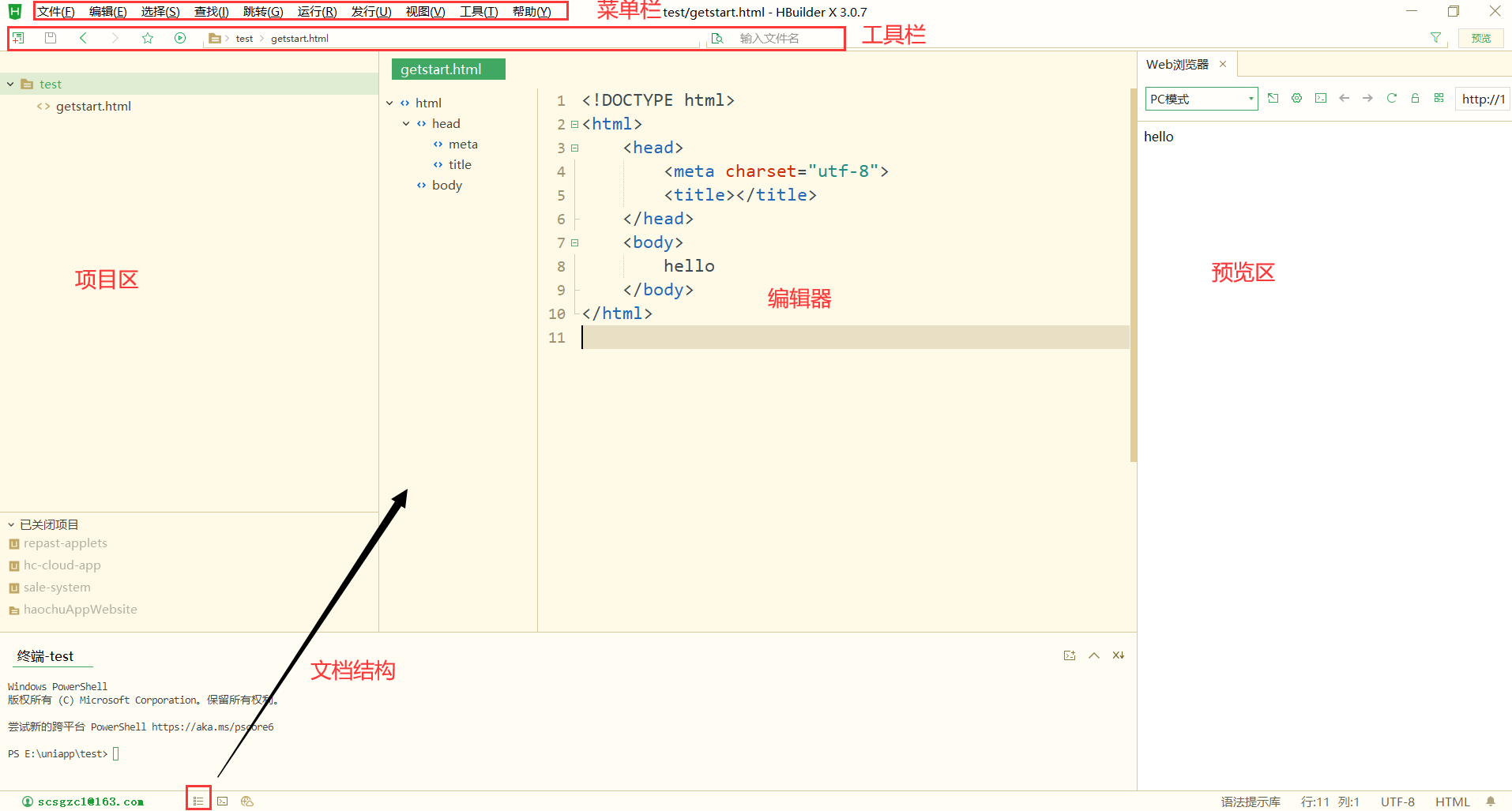Screen dimensions: 1512x811
Task: Click 行:11 列:1 position indicator
Action: click(1330, 802)
